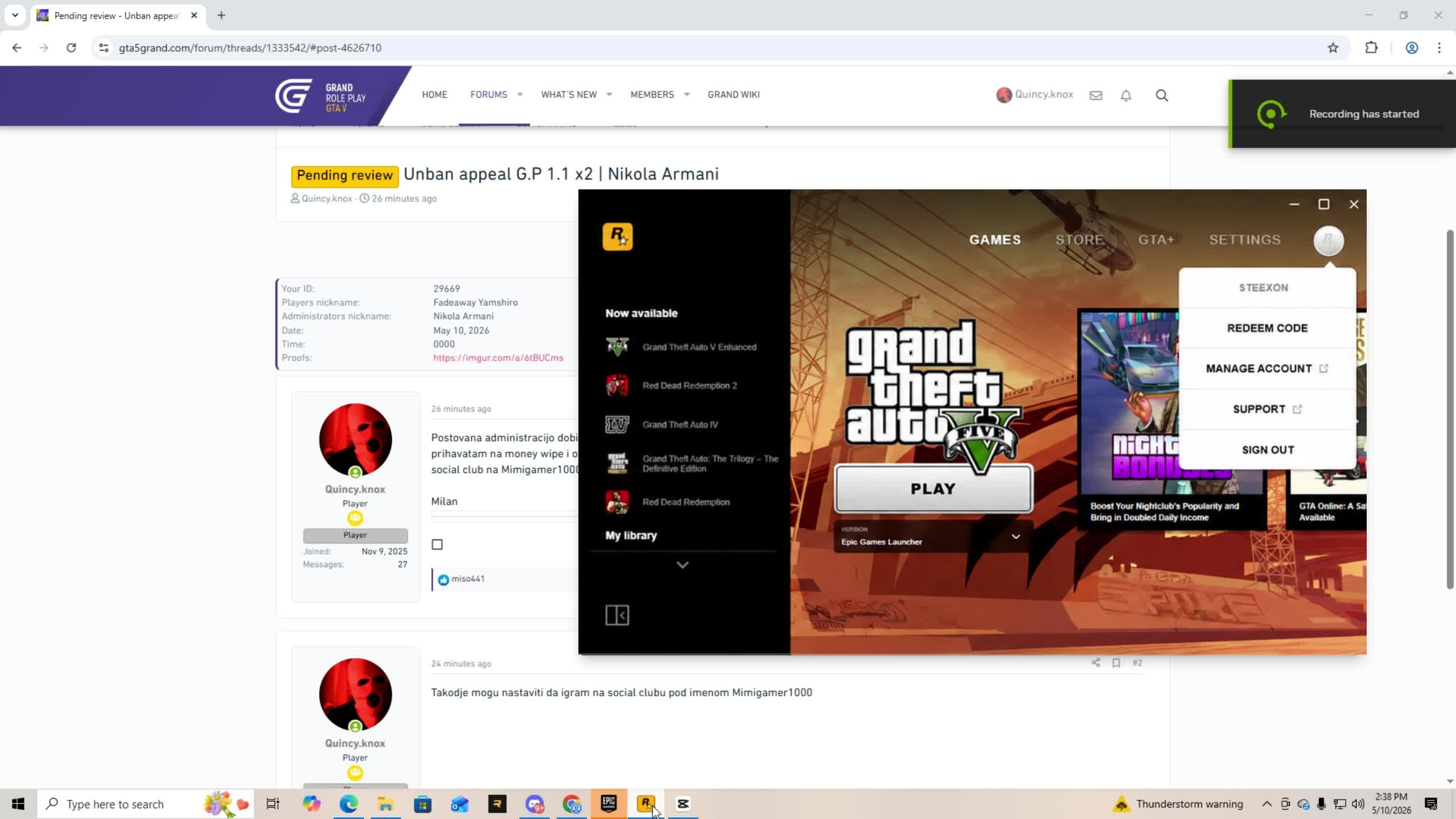This screenshot has width=1456, height=819.
Task: Choose MANAGE ACCOUNT from account menu
Action: click(1267, 369)
